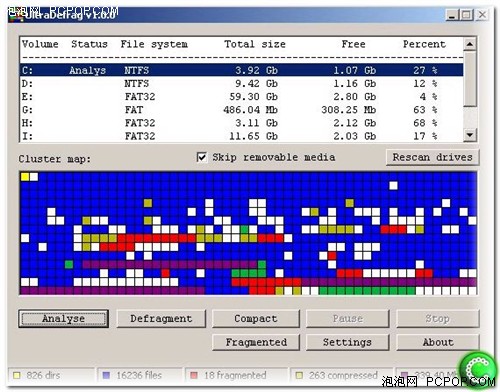Click the Pause button
500x392 pixels.
(347, 319)
